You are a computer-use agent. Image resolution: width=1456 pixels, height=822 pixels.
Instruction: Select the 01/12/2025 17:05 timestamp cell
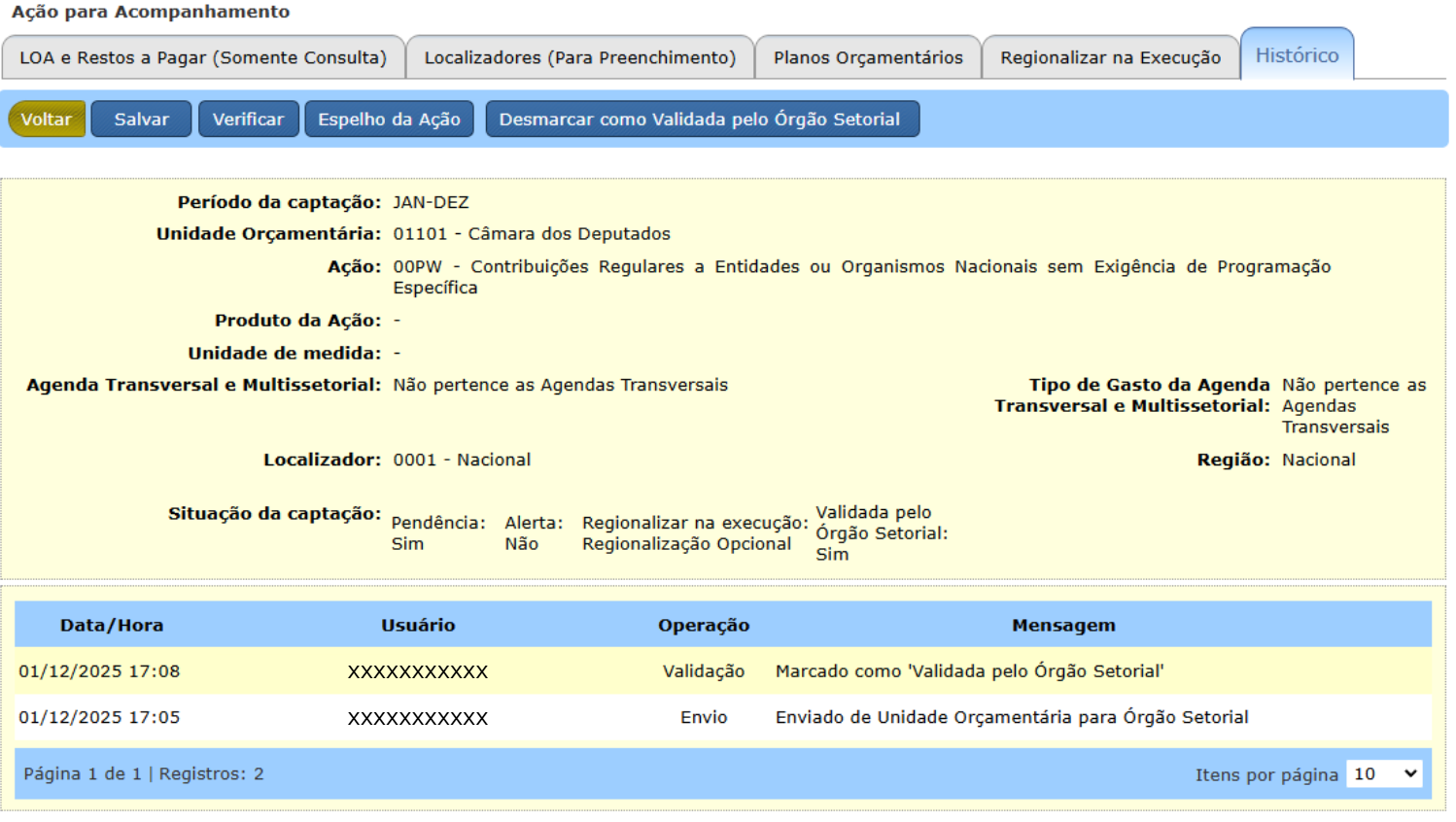[x=99, y=718]
